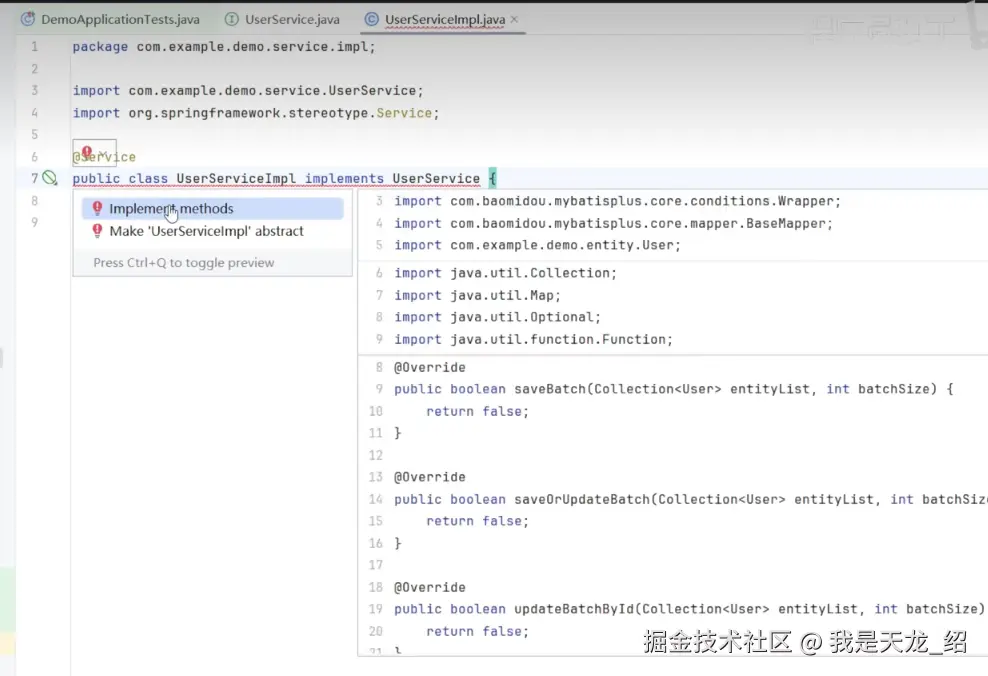Click the 'Press Ctrl+Q to toggle preview' hint

tap(184, 263)
